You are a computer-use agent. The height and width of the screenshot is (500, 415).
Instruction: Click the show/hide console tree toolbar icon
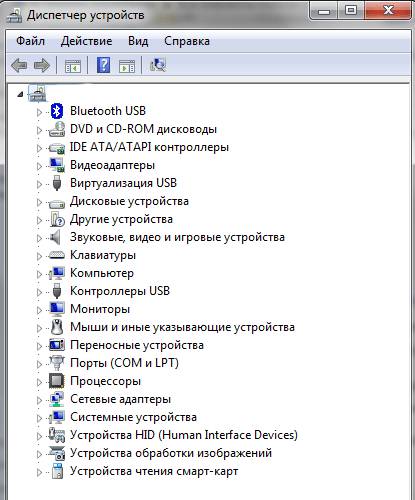[73, 66]
